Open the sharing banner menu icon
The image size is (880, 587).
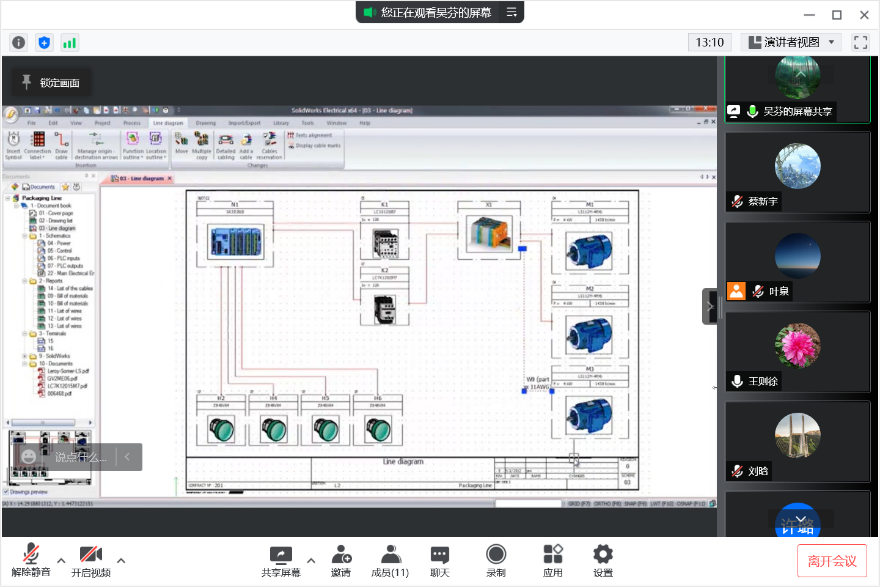[x=512, y=12]
